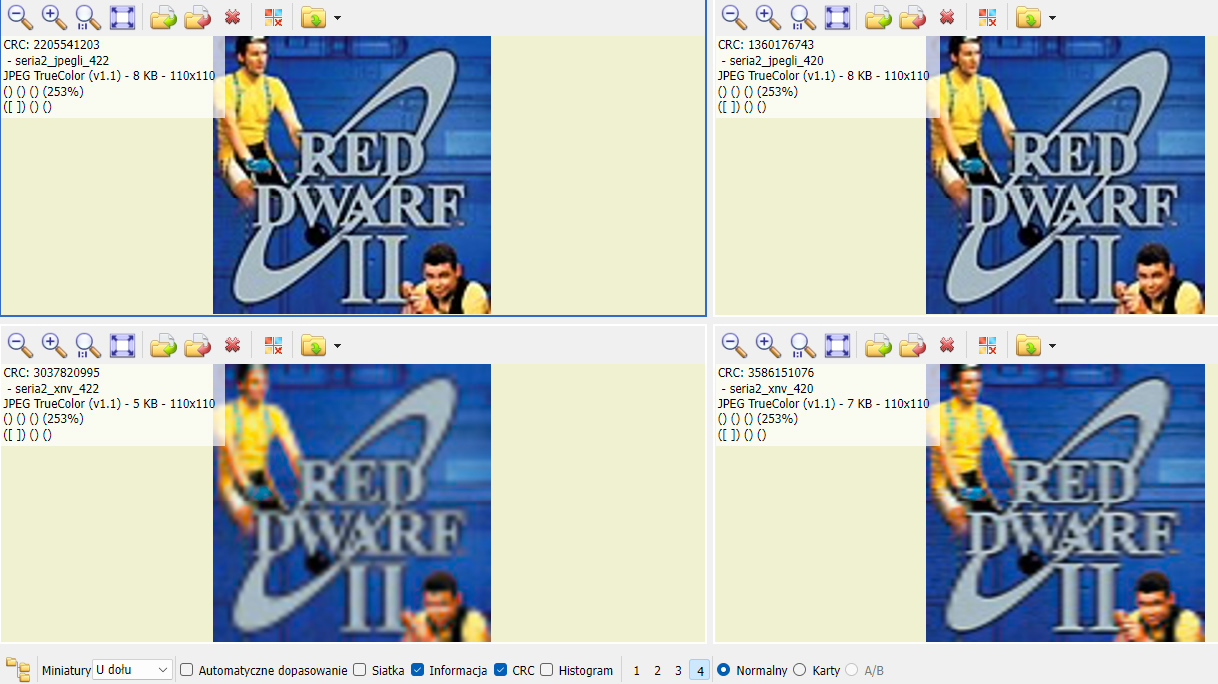
Task: Click red-arrow folder icon in seria2_jpegli_420 pane
Action: click(x=912, y=17)
